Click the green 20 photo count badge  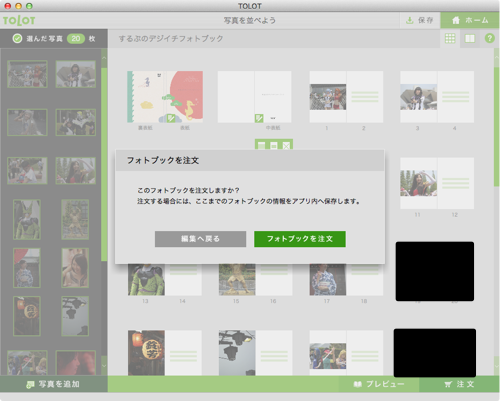click(76, 39)
